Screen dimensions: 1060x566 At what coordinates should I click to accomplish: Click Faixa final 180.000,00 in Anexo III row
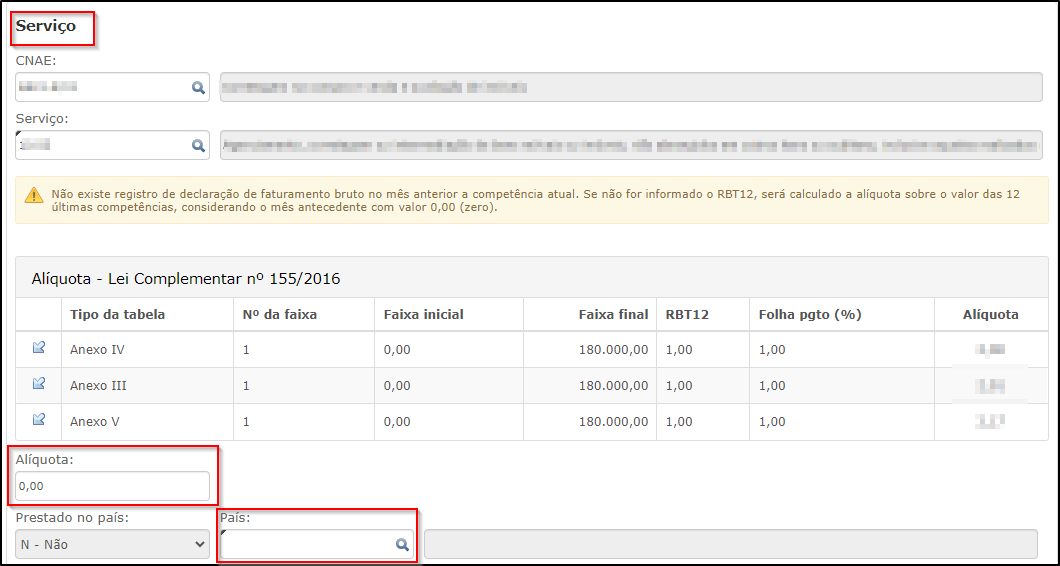[x=614, y=386]
